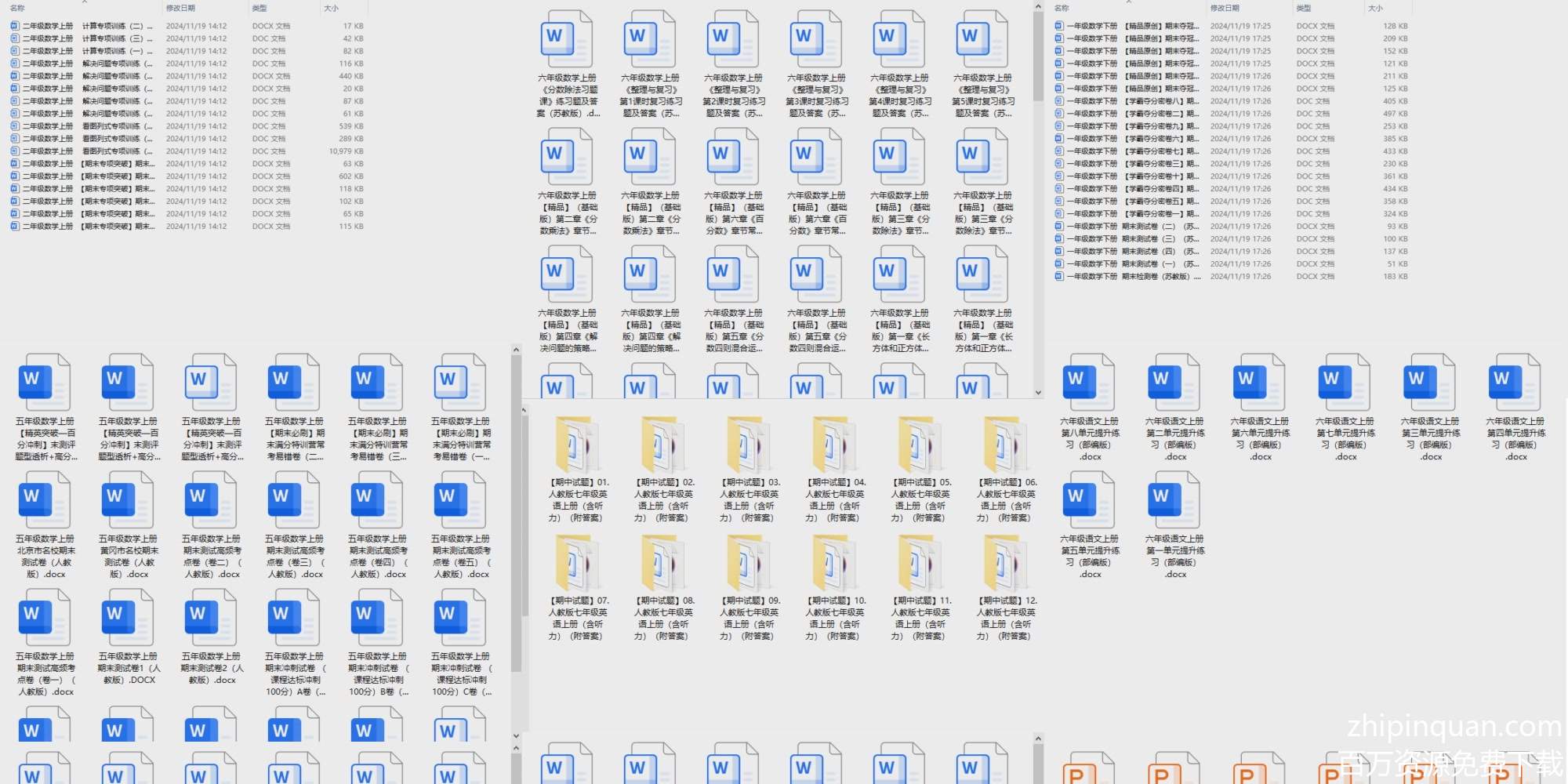Select the 《整理与复习》第3课时复习练习 Word icon
Screen dimensions: 1568x784
point(815,39)
